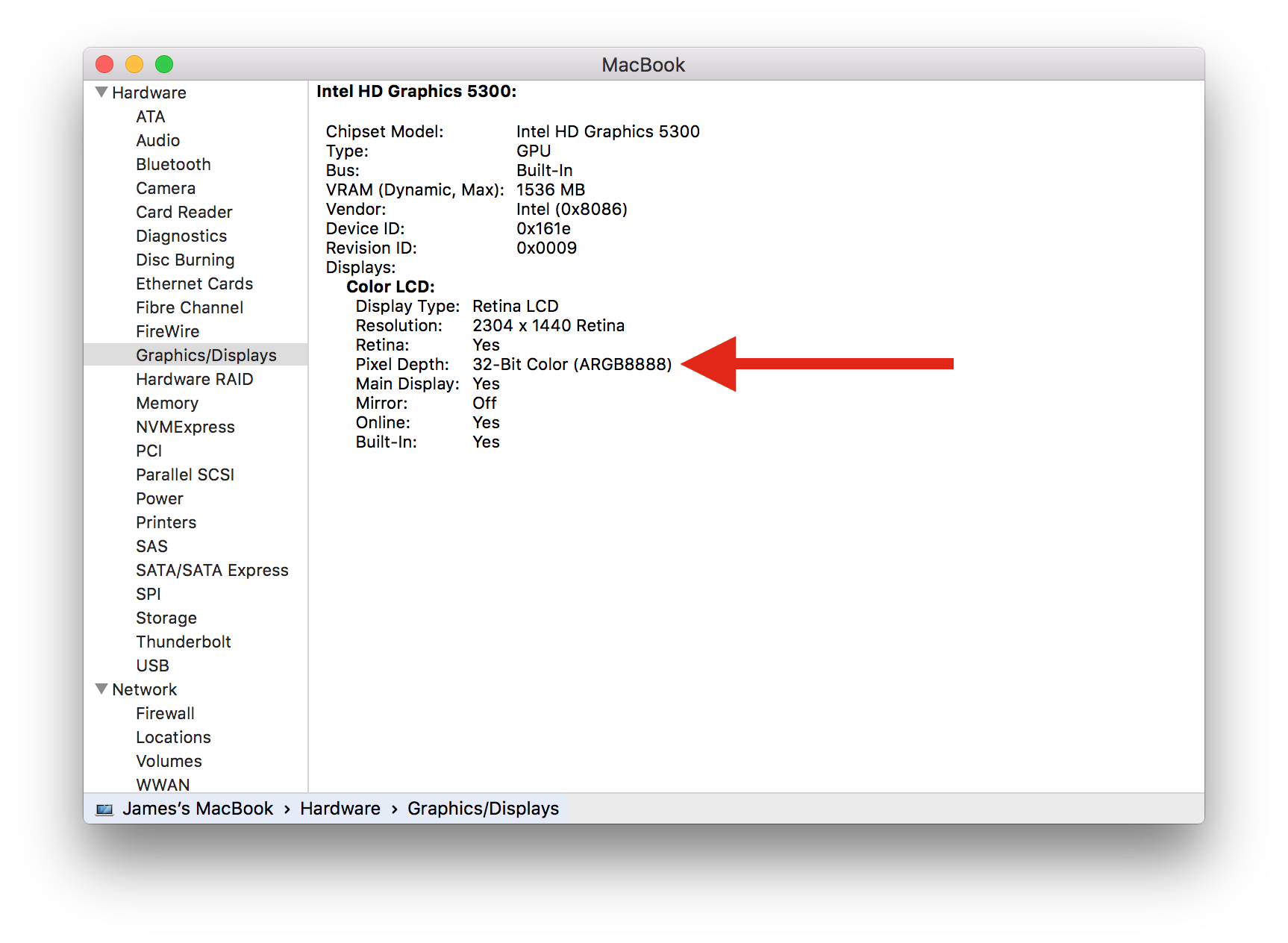Open SATA/SATA Express entry

coord(213,570)
